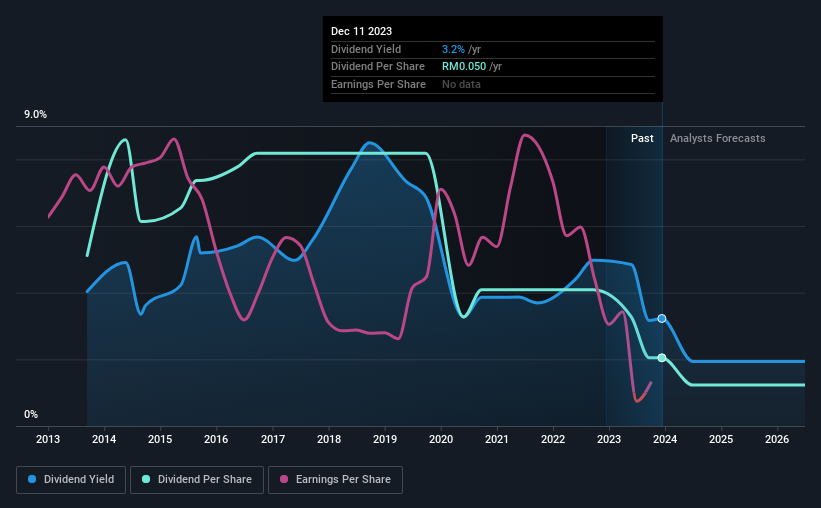The image size is (821, 508).
Task: Click the 2021 x-axis label
Action: point(496,439)
